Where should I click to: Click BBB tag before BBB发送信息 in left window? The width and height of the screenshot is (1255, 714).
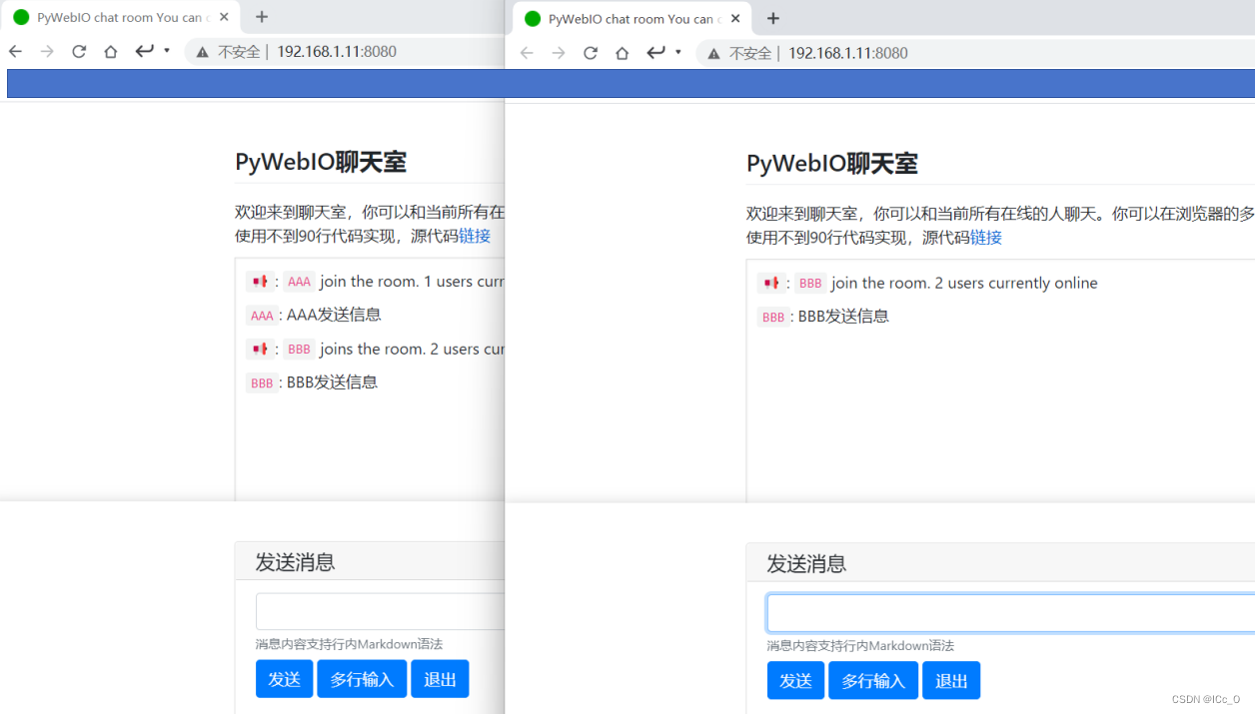click(262, 382)
